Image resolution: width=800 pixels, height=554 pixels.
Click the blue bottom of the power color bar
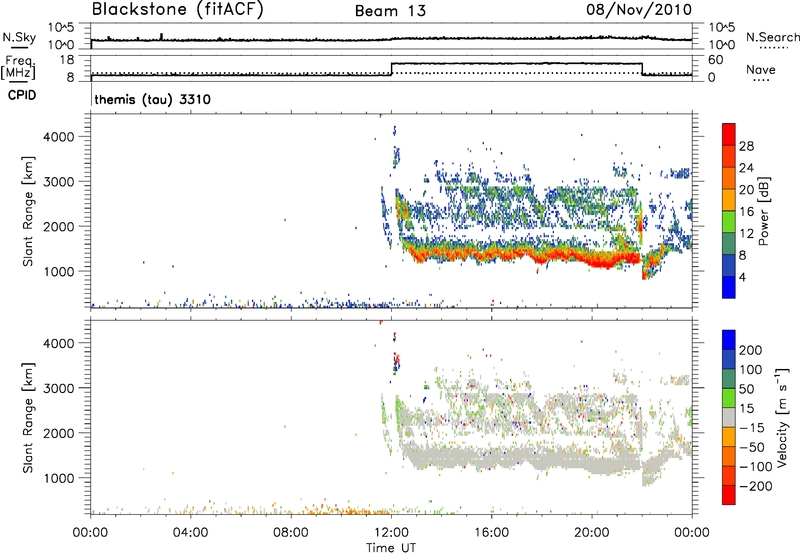pos(729,287)
